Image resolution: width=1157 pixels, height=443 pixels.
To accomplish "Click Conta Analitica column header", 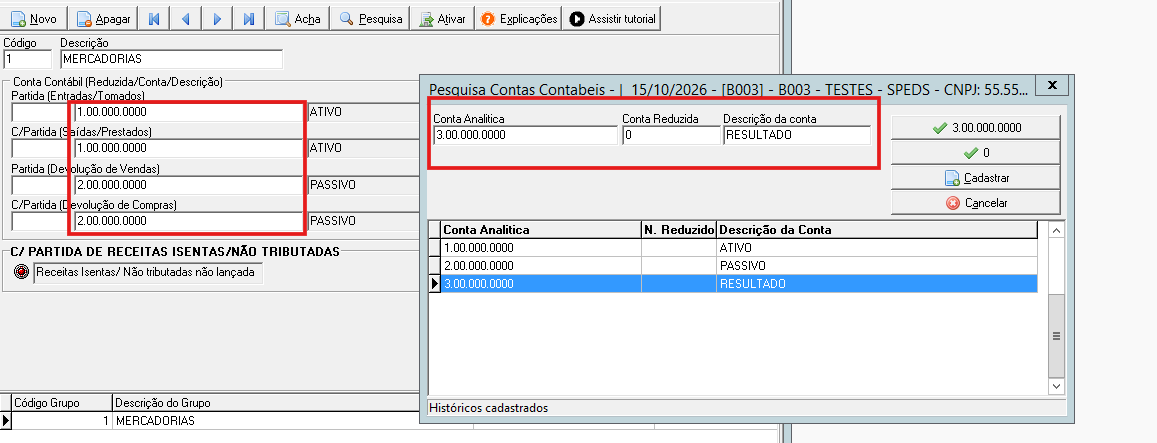I will 541,230.
